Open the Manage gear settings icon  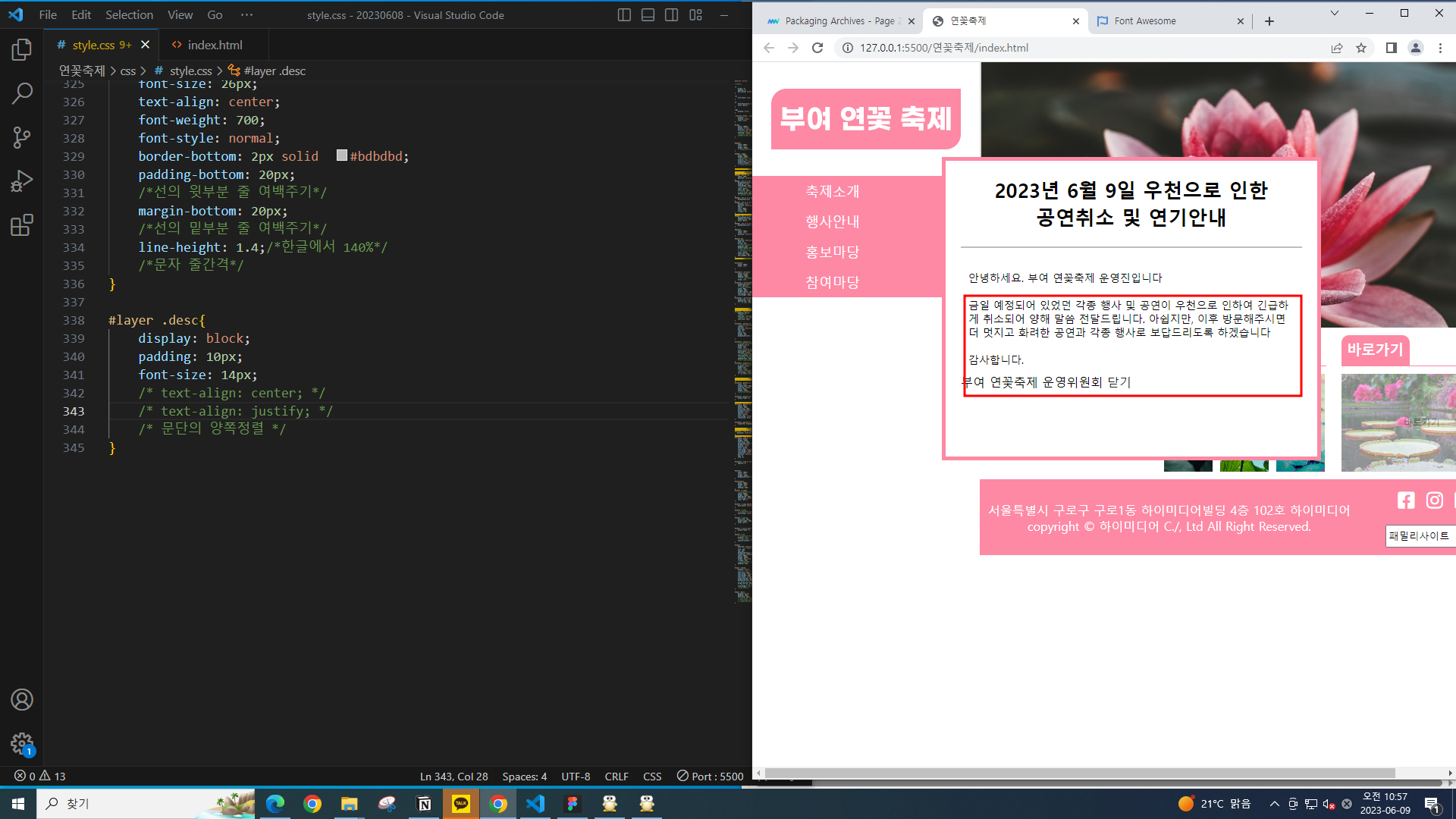[x=22, y=743]
